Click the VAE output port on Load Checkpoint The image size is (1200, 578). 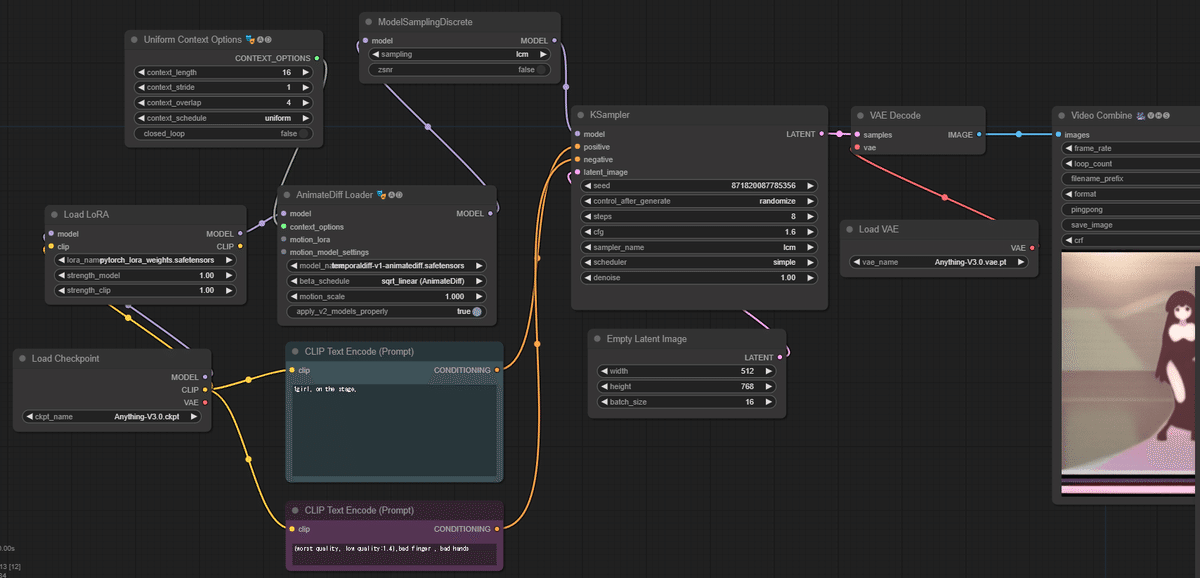tap(205, 402)
